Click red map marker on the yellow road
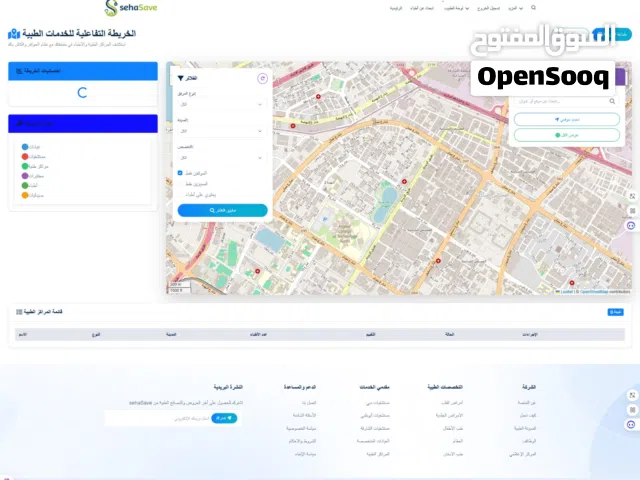The height and width of the screenshot is (480, 640). 293,126
